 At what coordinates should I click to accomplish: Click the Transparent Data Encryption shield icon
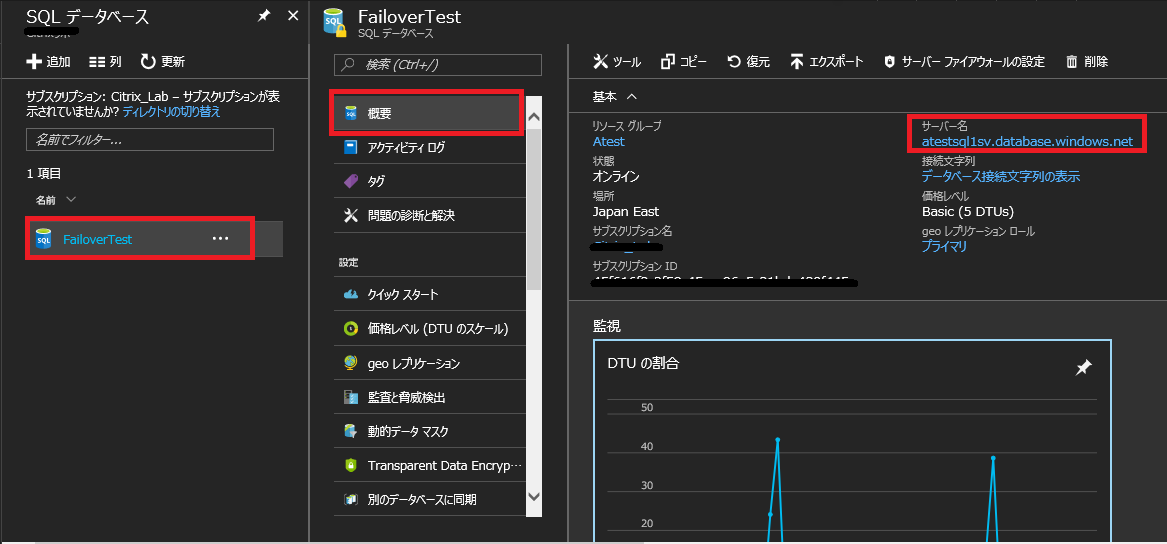click(351, 466)
